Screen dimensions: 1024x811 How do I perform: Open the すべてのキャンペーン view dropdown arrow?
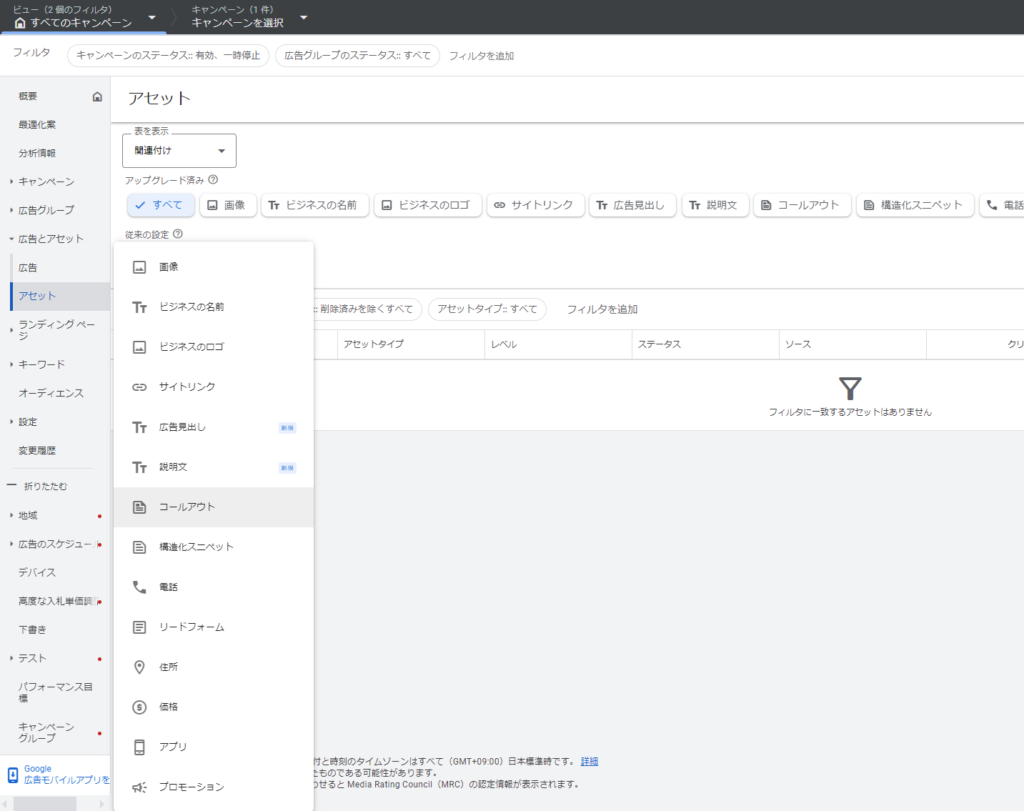(x=152, y=17)
